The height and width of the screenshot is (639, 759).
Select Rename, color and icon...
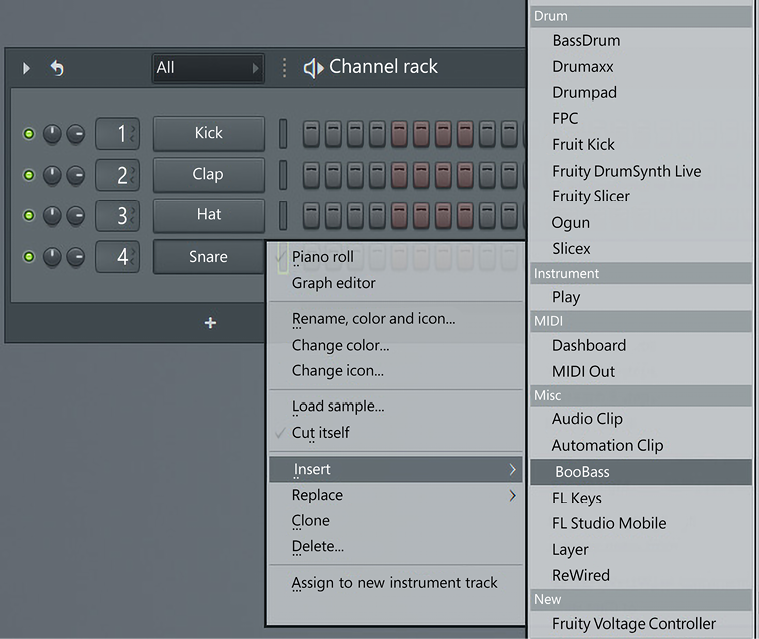point(396,319)
